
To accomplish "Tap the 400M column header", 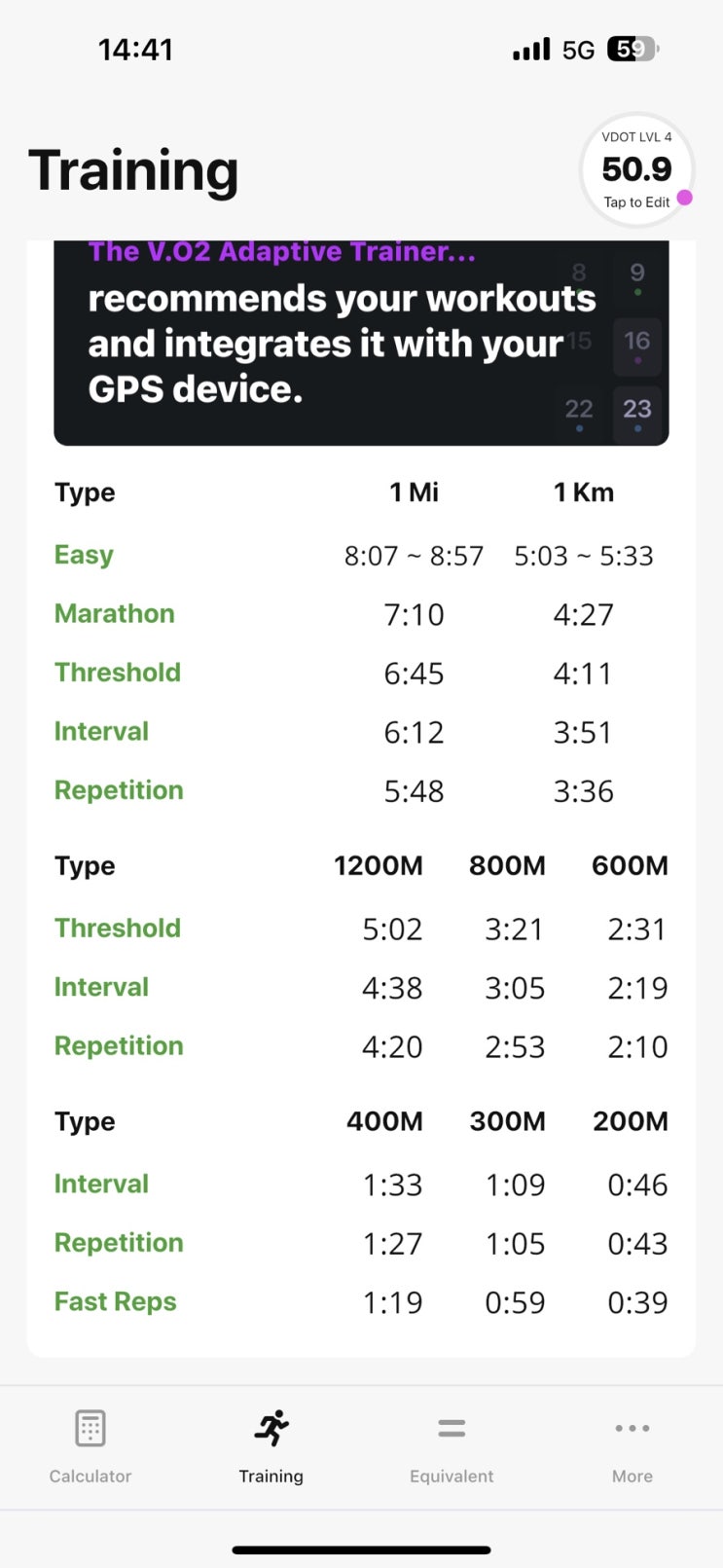I will (x=385, y=1121).
